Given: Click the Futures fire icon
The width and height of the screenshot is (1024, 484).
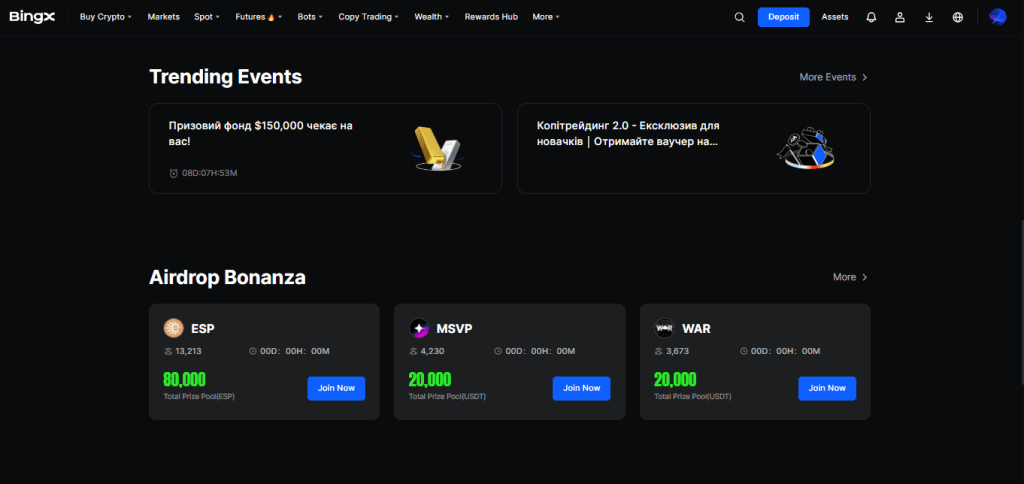Looking at the screenshot, I should click(x=271, y=17).
